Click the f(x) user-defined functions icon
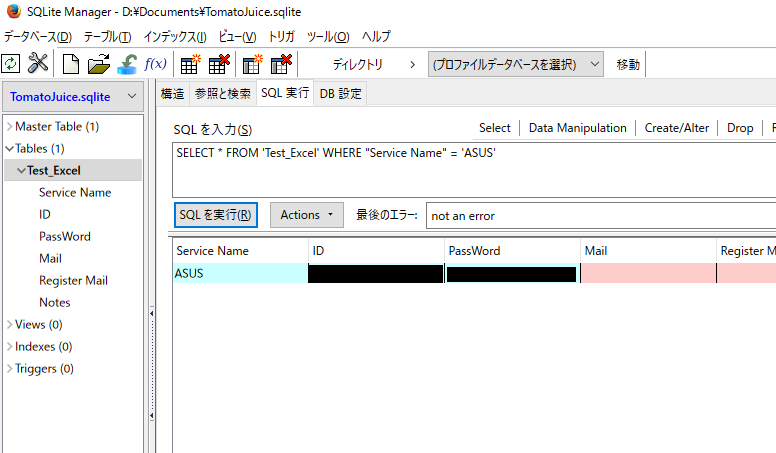776x453 pixels. pyautogui.click(x=156, y=64)
